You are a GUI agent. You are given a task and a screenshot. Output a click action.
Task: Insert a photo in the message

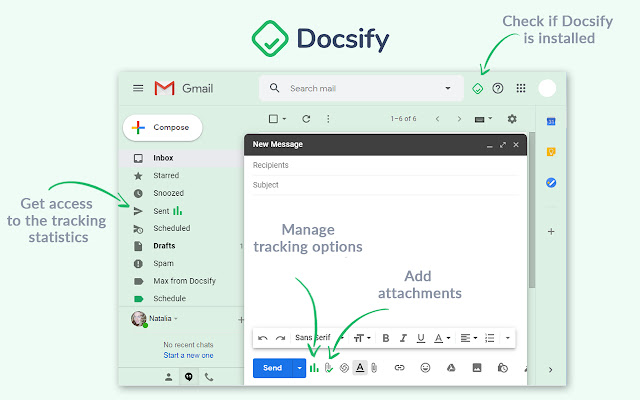pyautogui.click(x=477, y=368)
